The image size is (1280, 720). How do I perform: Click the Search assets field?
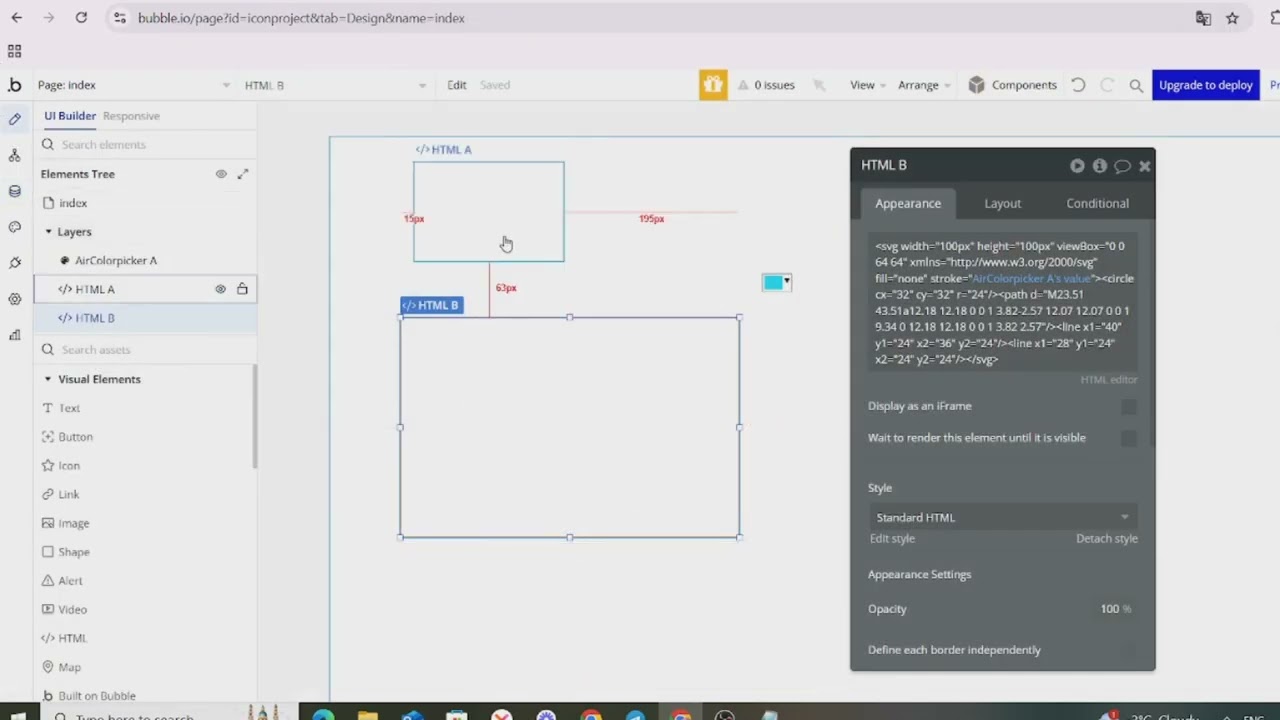pos(145,350)
